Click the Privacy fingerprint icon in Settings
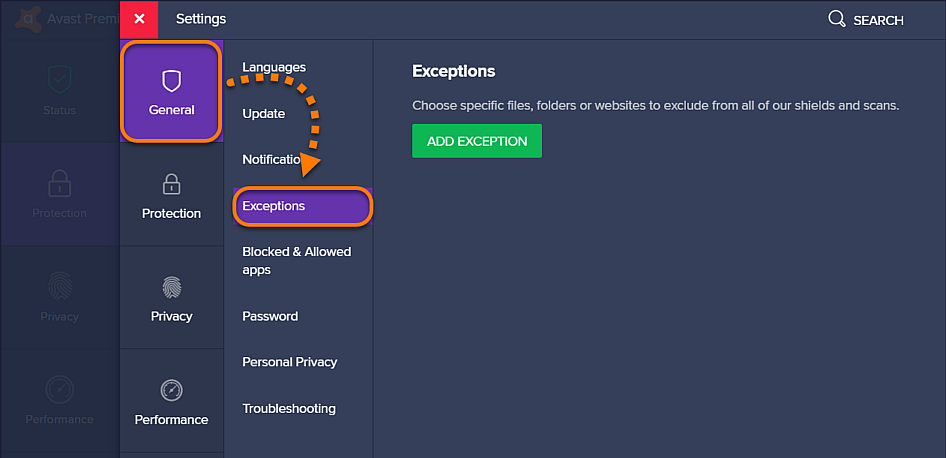The image size is (946, 458). pyautogui.click(x=171, y=287)
